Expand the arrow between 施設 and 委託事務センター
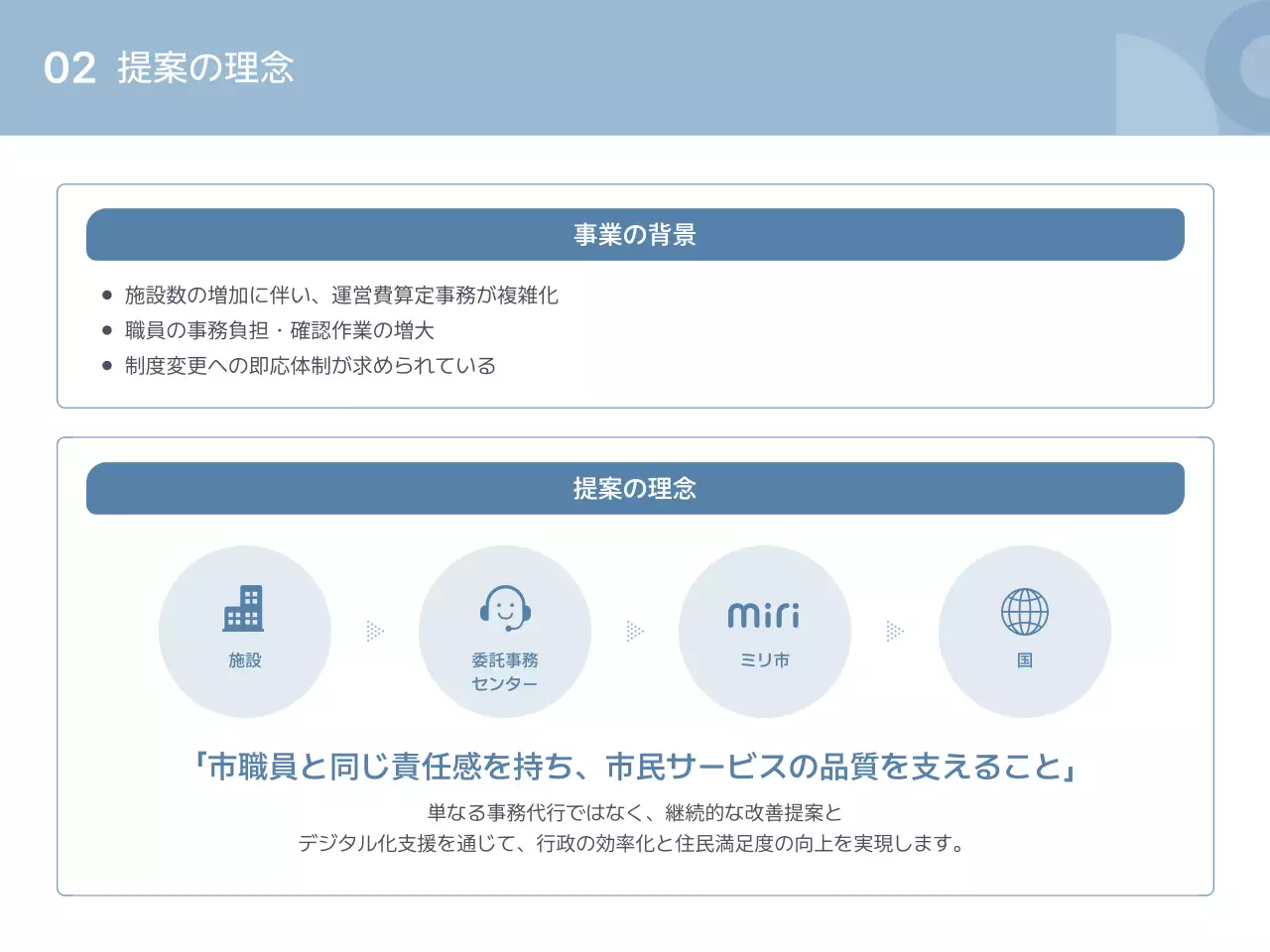 [375, 630]
